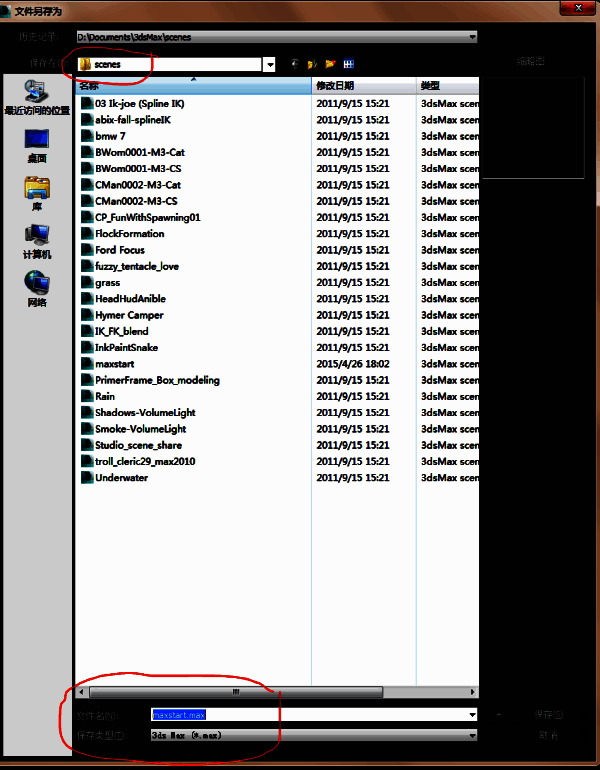Open the file name dropdown arrow
The width and height of the screenshot is (600, 770).
coord(471,715)
